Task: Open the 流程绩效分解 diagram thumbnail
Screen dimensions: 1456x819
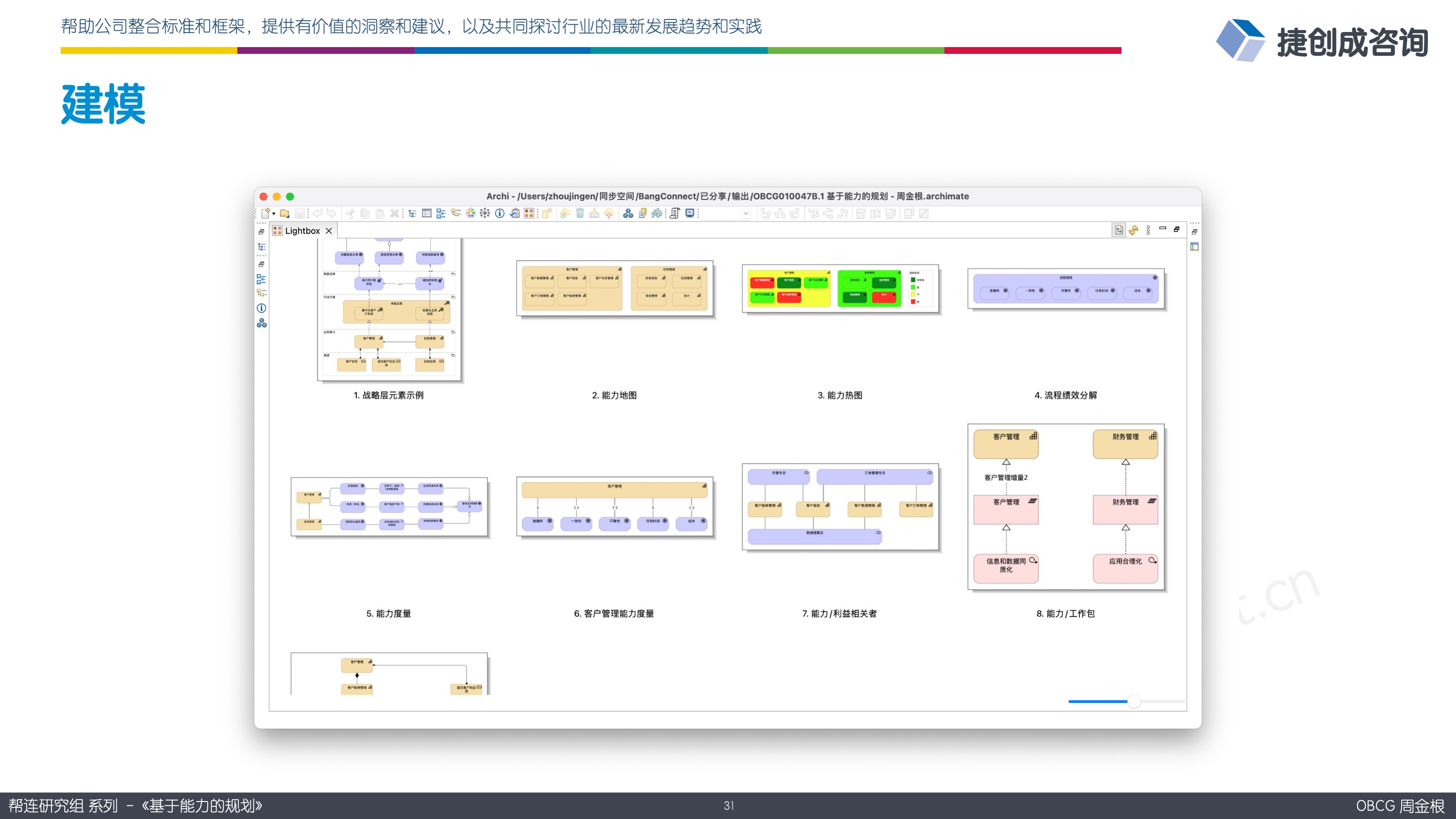Action: point(1066,288)
